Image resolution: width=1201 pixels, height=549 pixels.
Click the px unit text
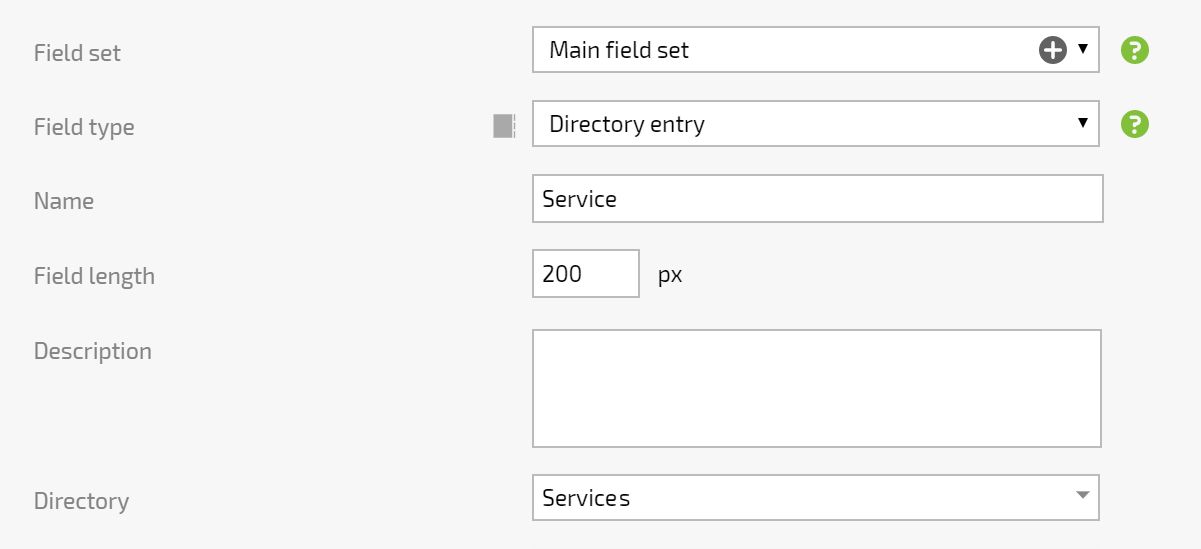[x=670, y=276]
